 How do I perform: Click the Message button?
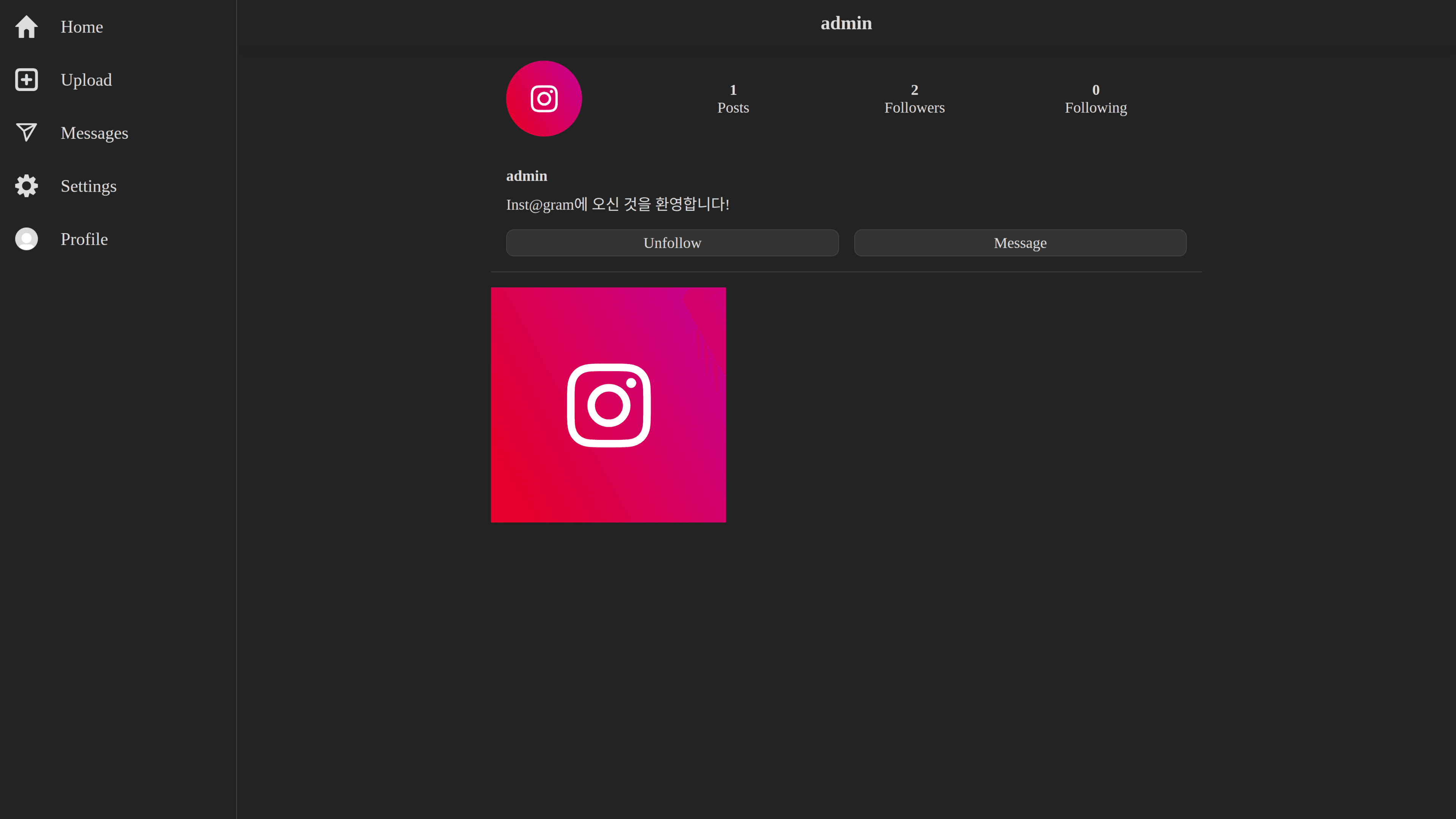point(1020,243)
